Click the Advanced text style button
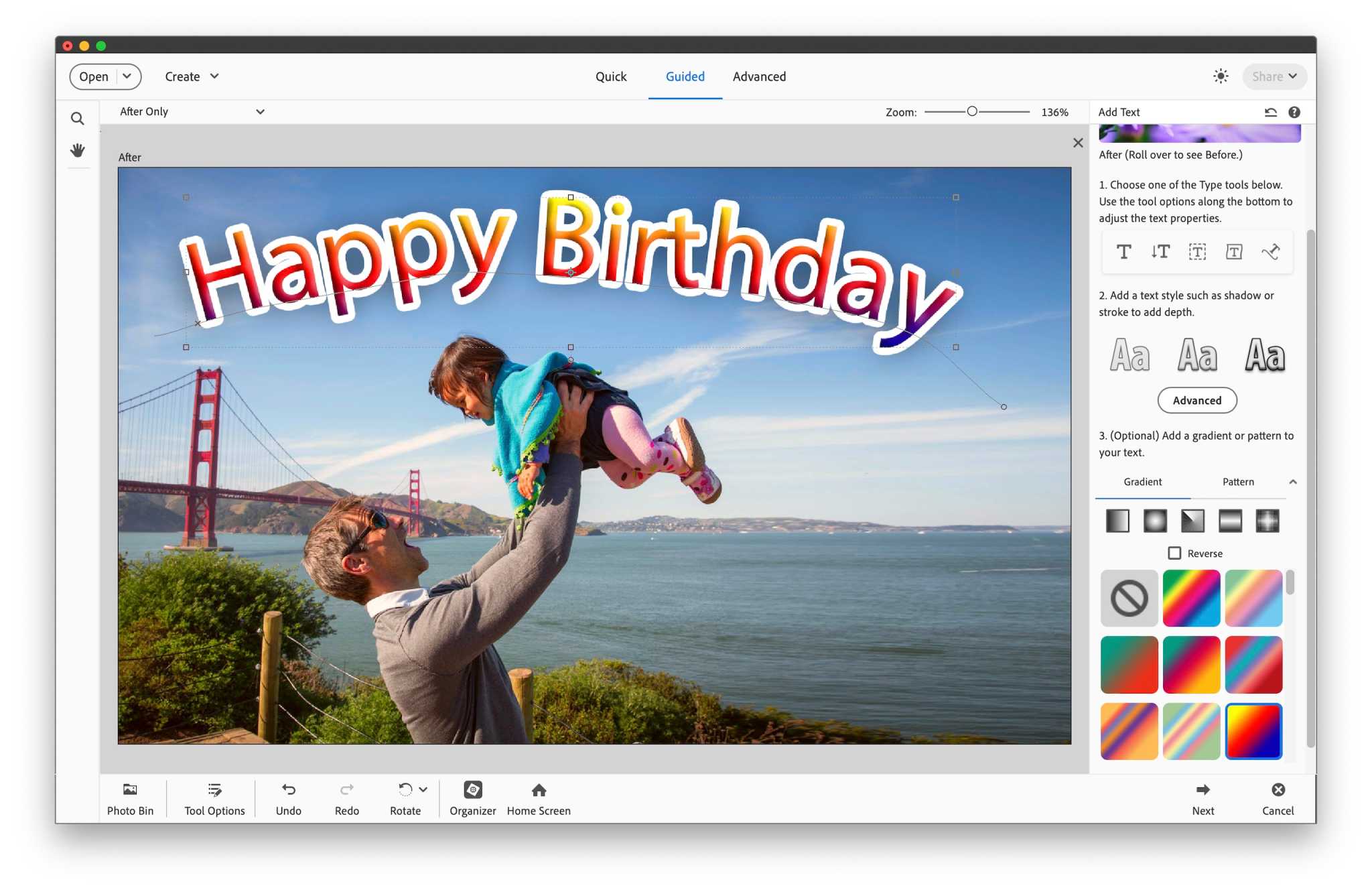The height and width of the screenshot is (894, 1372). coord(1196,400)
